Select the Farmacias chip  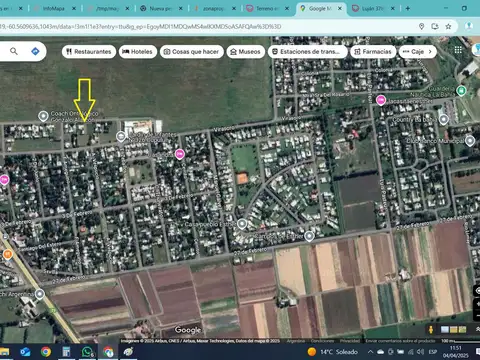373,52
